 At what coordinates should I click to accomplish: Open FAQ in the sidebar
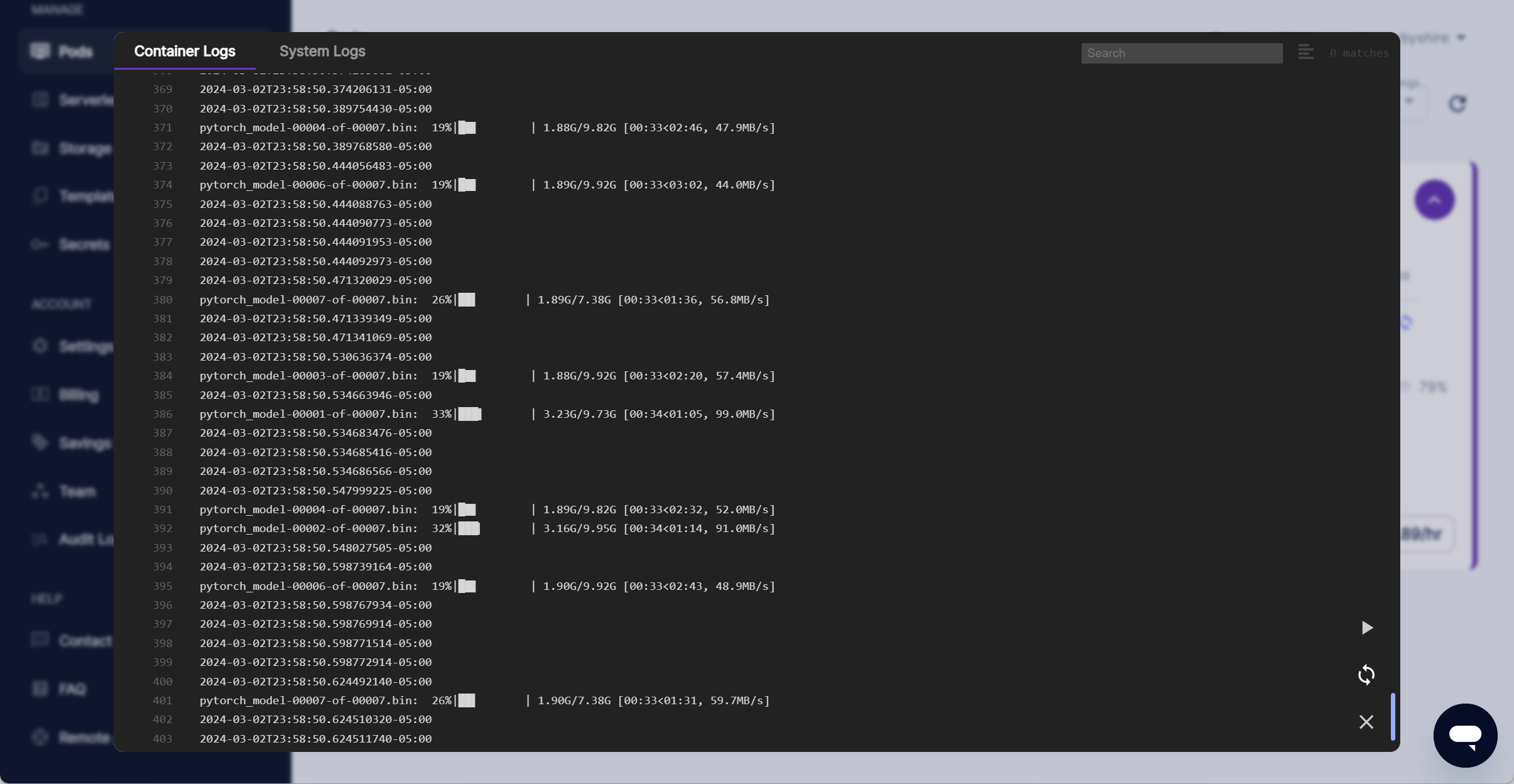coord(72,689)
